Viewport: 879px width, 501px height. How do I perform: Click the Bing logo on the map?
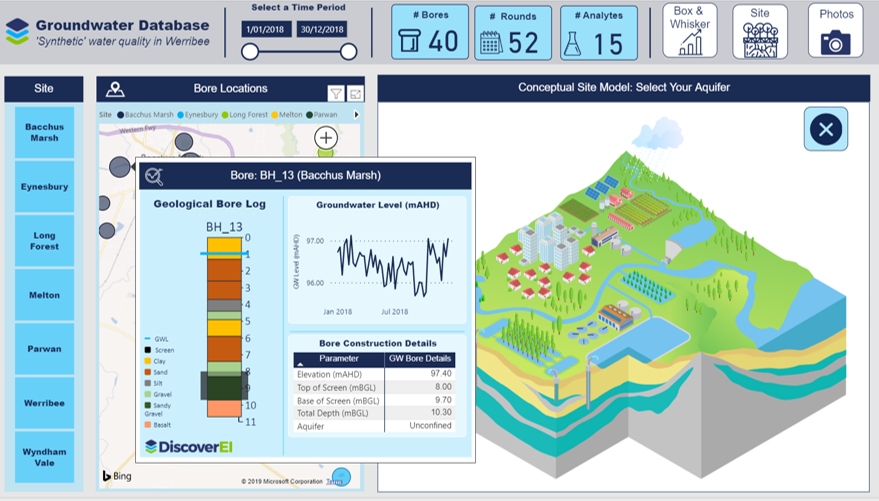[x=117, y=476]
